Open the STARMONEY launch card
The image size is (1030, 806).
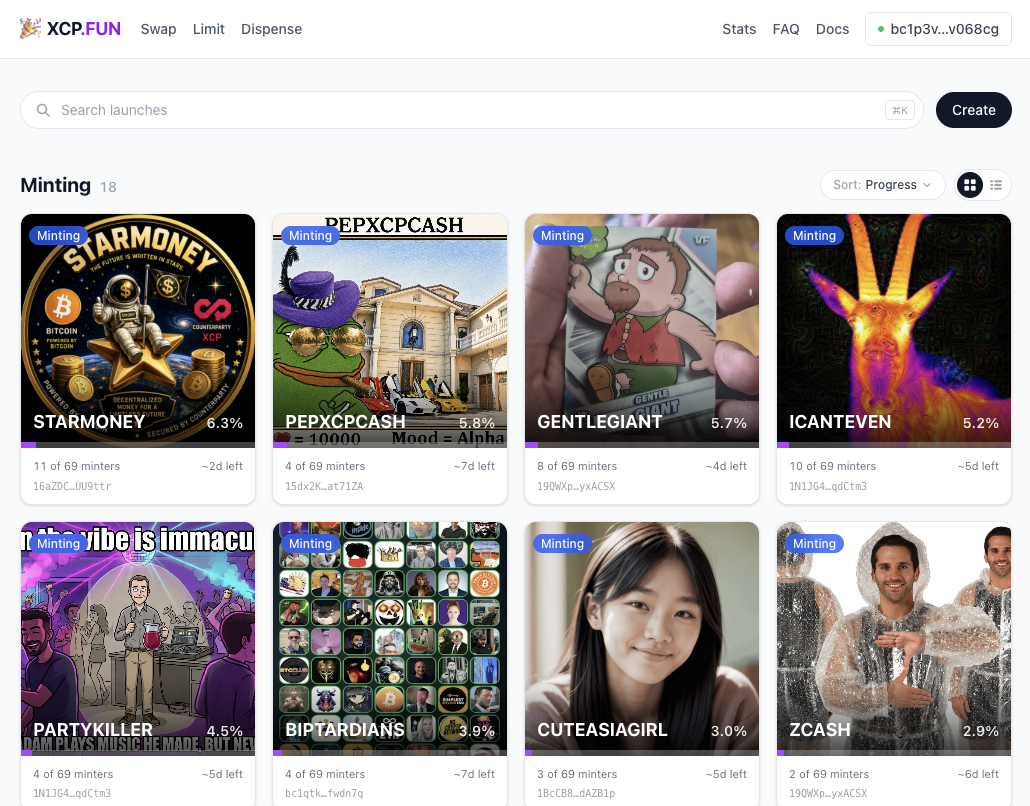click(x=138, y=359)
